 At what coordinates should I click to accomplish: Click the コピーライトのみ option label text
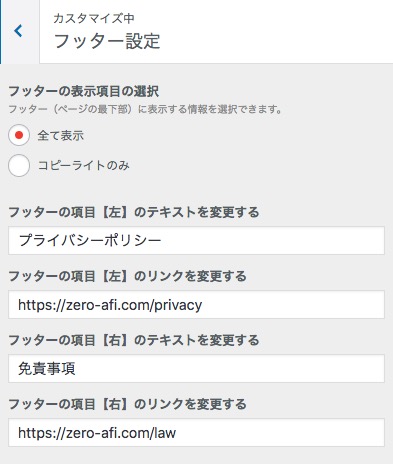click(83, 165)
